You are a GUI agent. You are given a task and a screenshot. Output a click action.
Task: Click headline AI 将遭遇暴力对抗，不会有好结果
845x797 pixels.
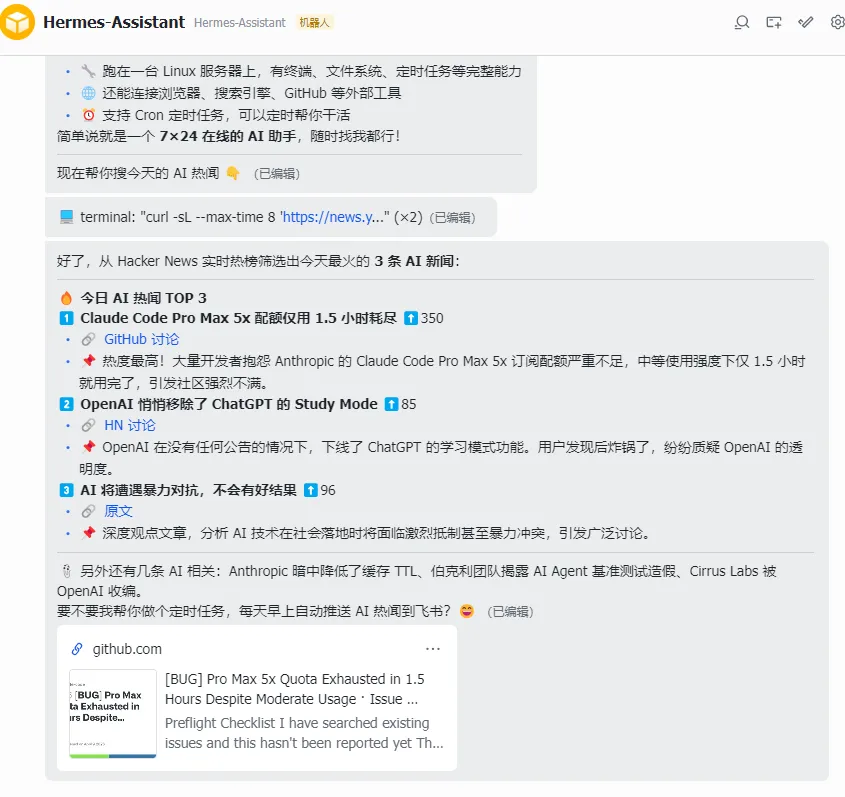tap(189, 490)
